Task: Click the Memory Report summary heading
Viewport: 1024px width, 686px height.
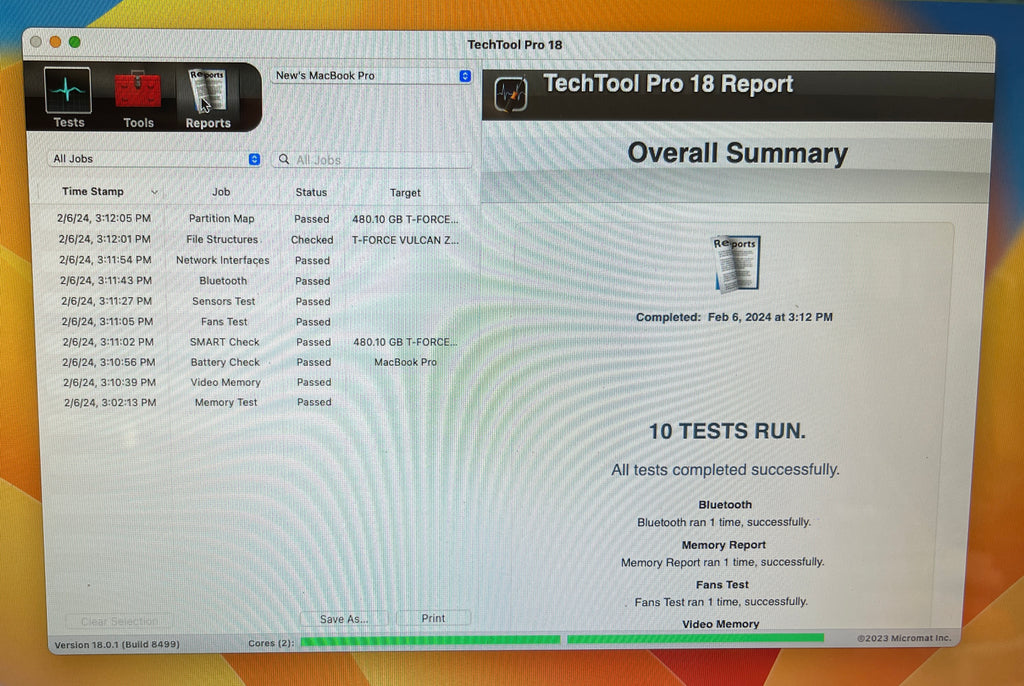Action: 724,545
